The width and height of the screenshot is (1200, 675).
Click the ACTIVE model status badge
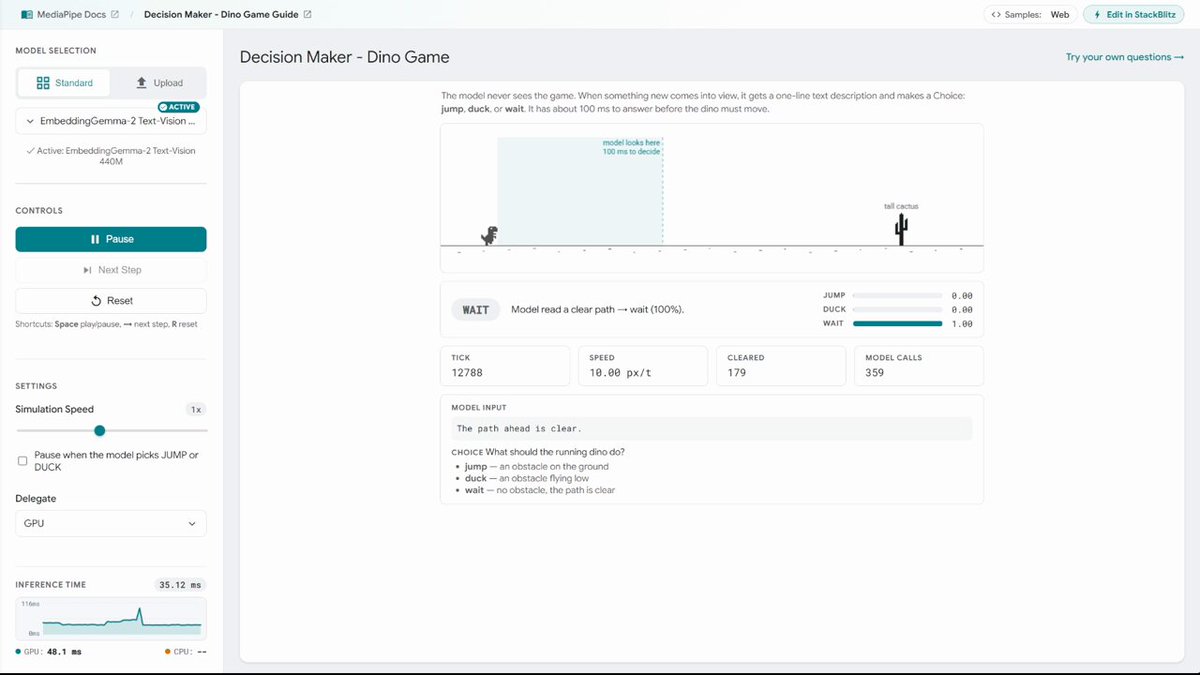tap(178, 107)
